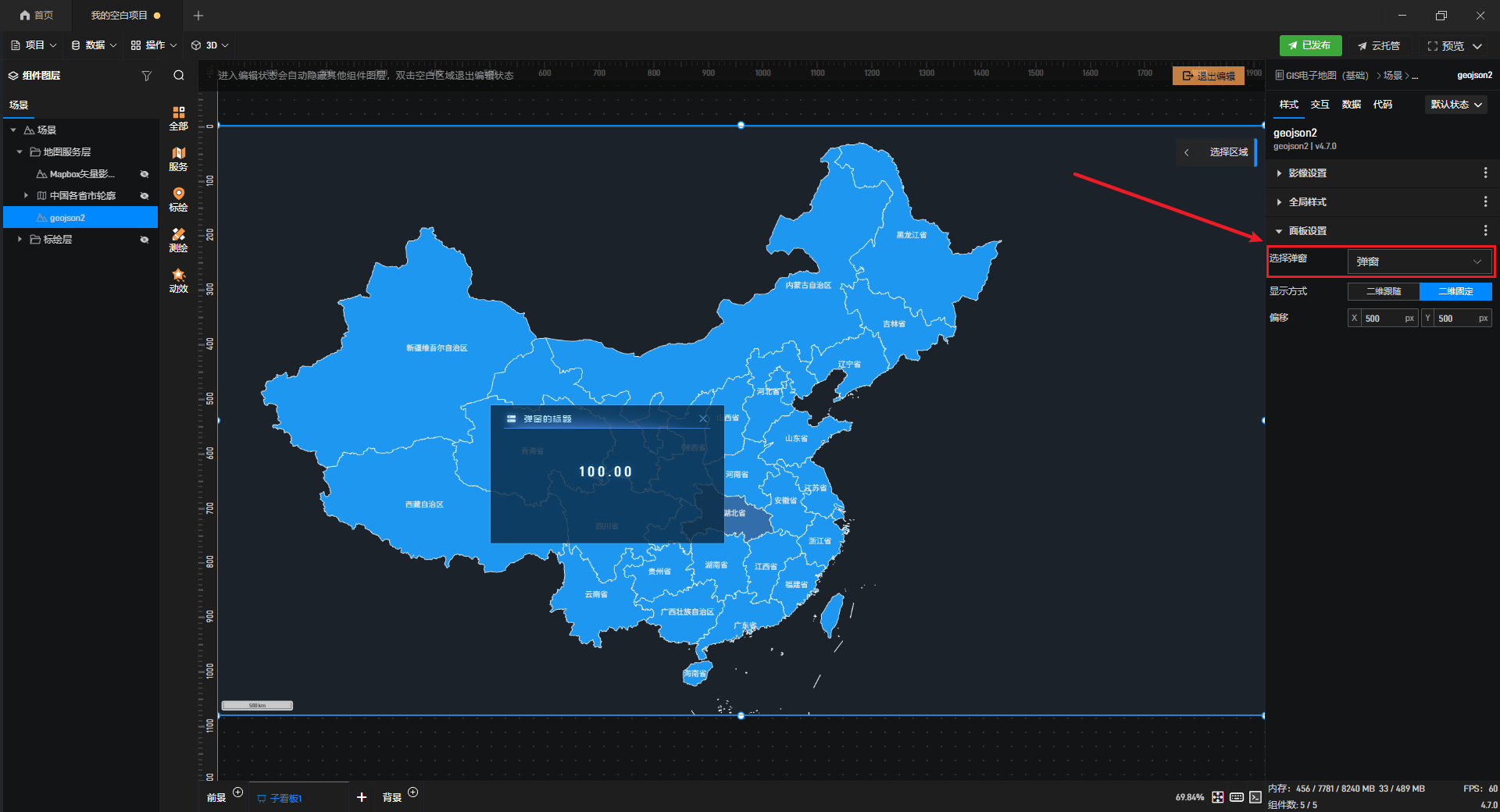Click the 退出编辑 button
The image size is (1500, 812).
pos(1209,76)
